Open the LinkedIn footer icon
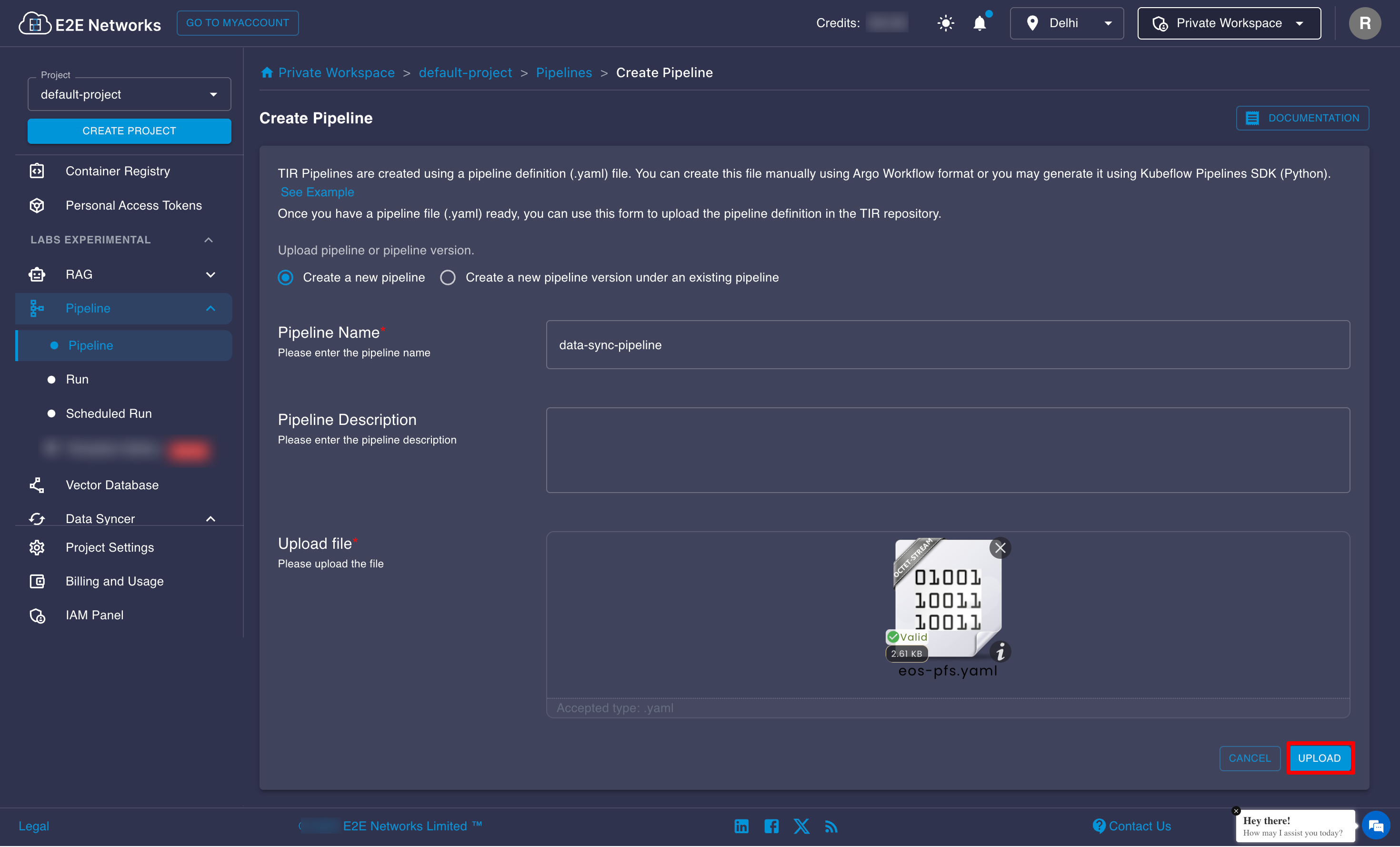The image size is (1400, 847). click(x=741, y=826)
